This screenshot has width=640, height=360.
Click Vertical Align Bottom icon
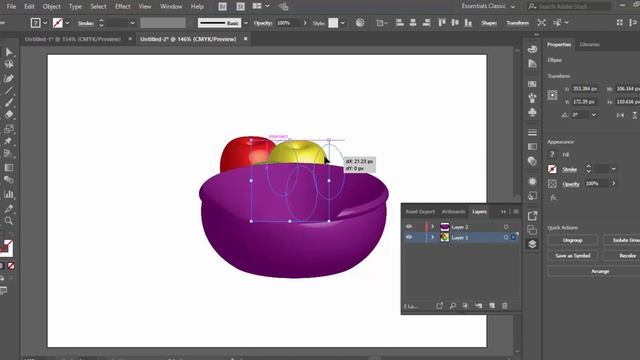coord(468,23)
